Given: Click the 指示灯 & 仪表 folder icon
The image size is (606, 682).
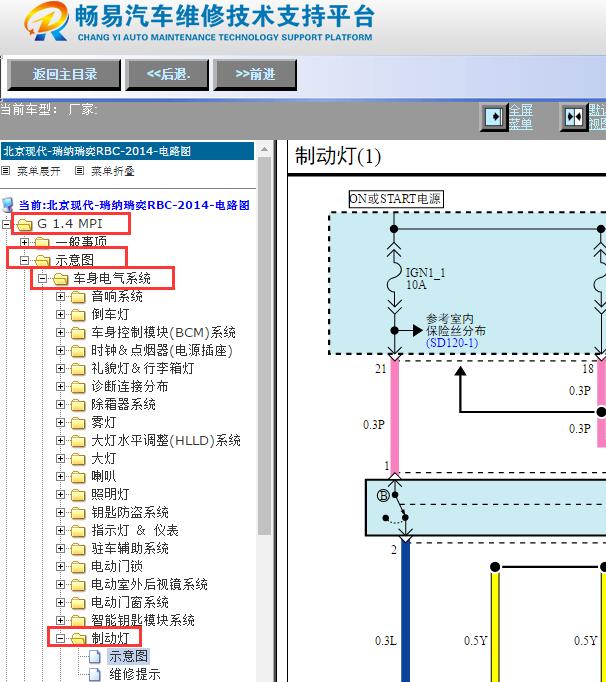Looking at the screenshot, I should coord(78,531).
